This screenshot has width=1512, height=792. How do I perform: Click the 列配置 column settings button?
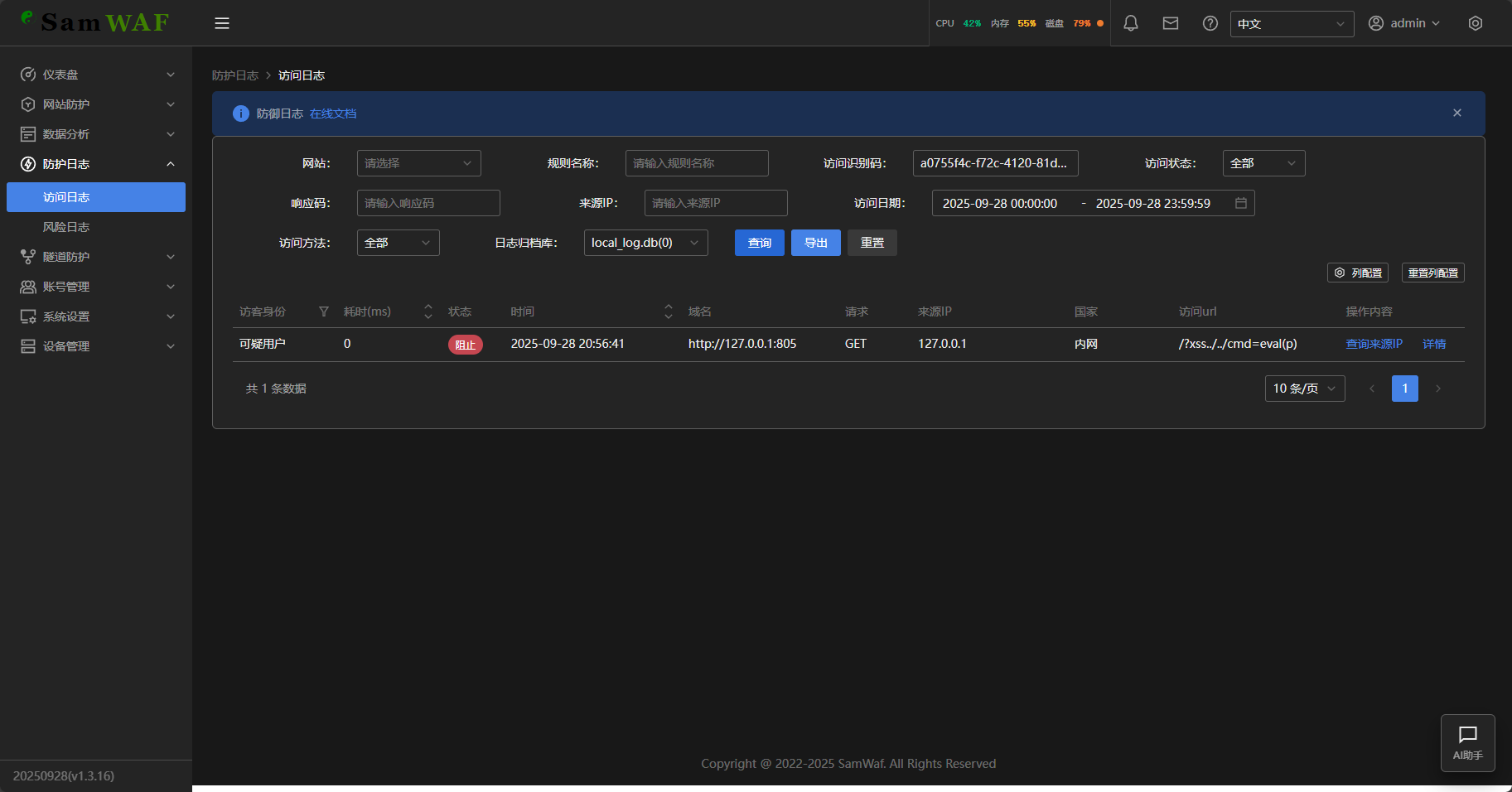tap(1357, 273)
